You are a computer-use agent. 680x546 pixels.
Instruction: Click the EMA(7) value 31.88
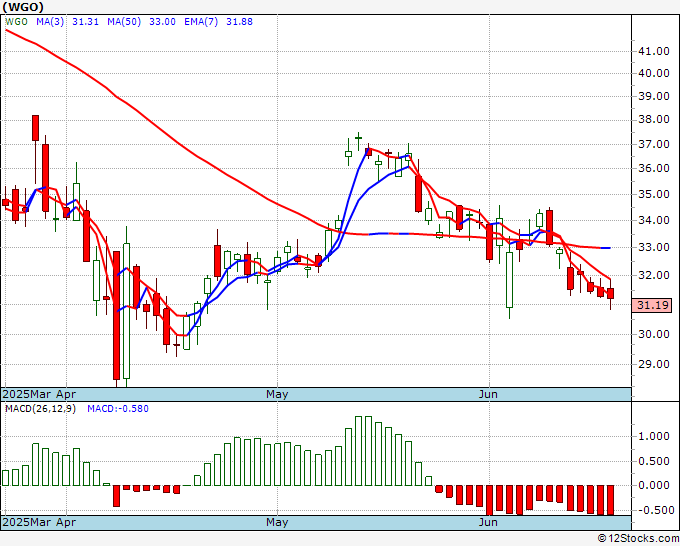click(x=239, y=22)
